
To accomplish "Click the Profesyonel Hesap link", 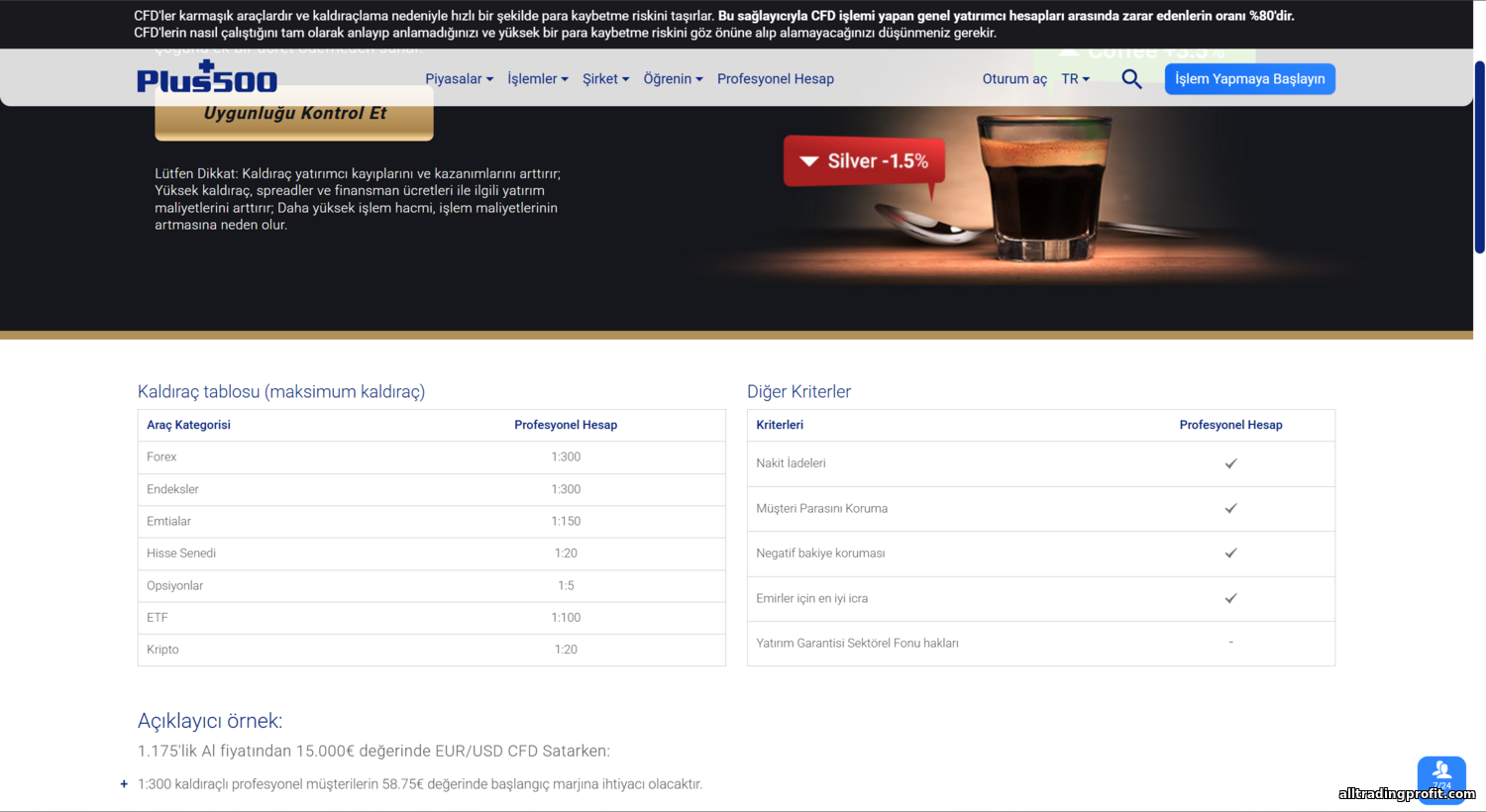I will coord(776,79).
